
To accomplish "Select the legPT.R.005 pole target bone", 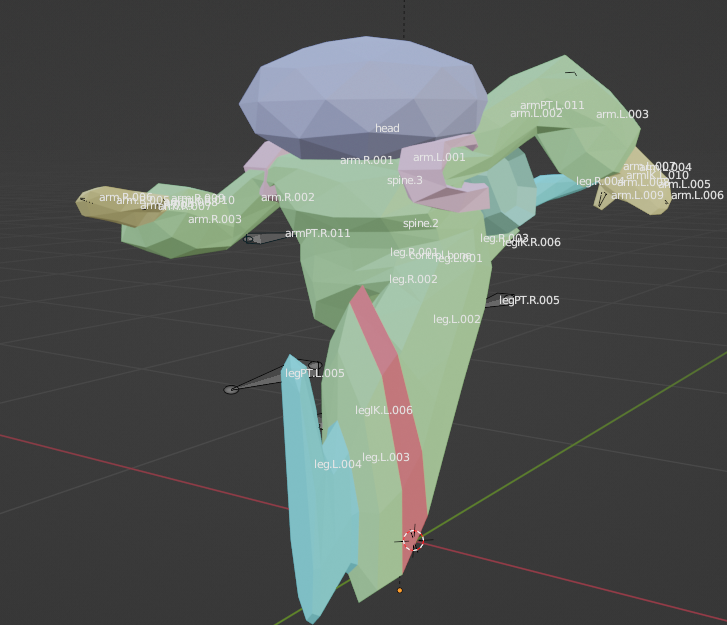I will point(499,300).
